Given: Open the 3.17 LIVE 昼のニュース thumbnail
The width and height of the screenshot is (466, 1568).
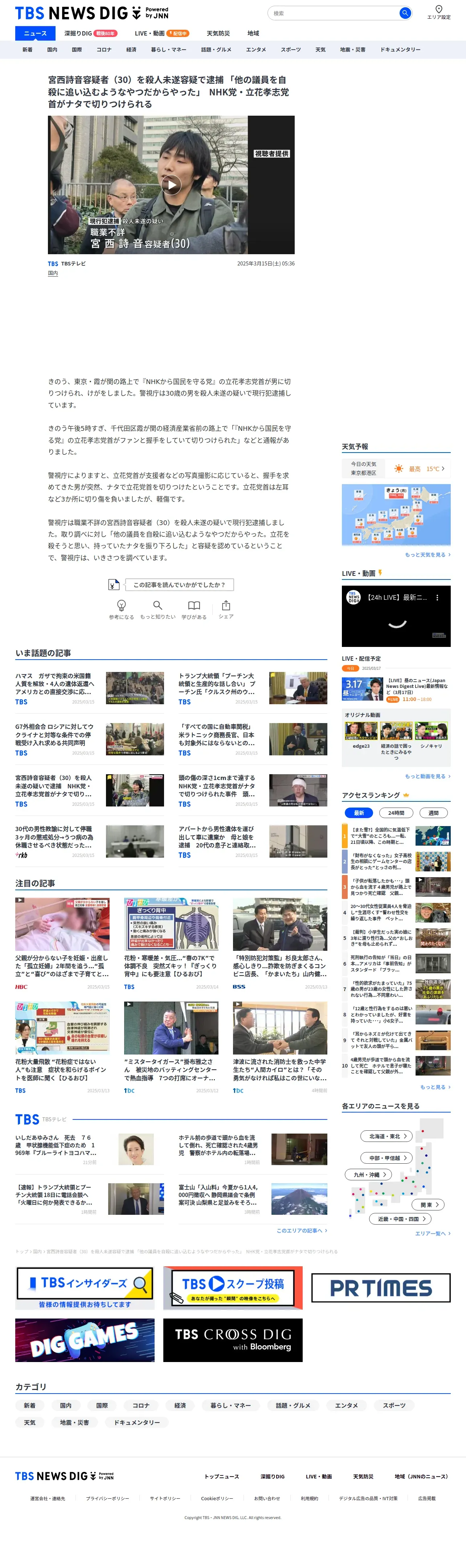Looking at the screenshot, I should (362, 690).
